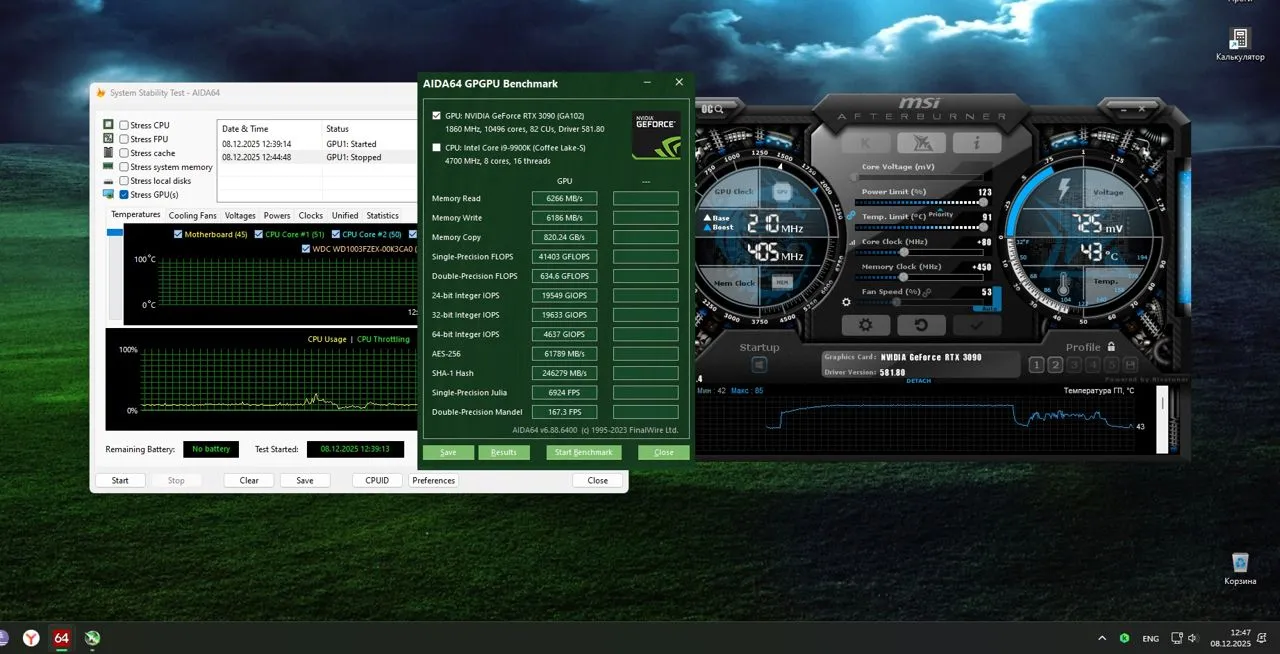Image resolution: width=1280 pixels, height=654 pixels.
Task: Click Start Benchmark button
Action: [x=584, y=452]
